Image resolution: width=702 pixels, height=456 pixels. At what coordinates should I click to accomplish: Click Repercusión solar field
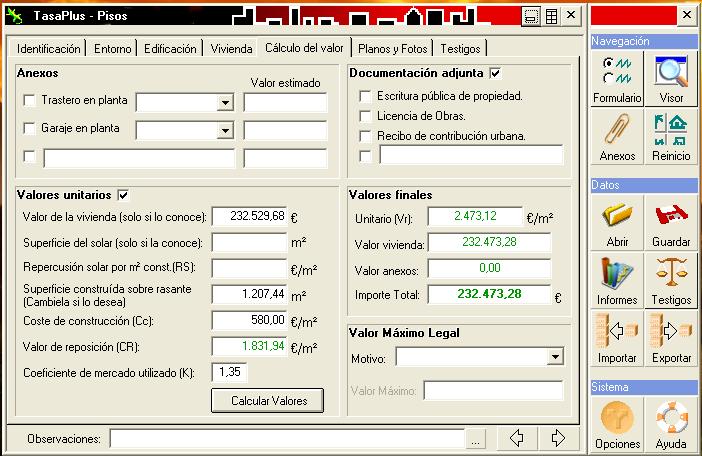(x=249, y=268)
